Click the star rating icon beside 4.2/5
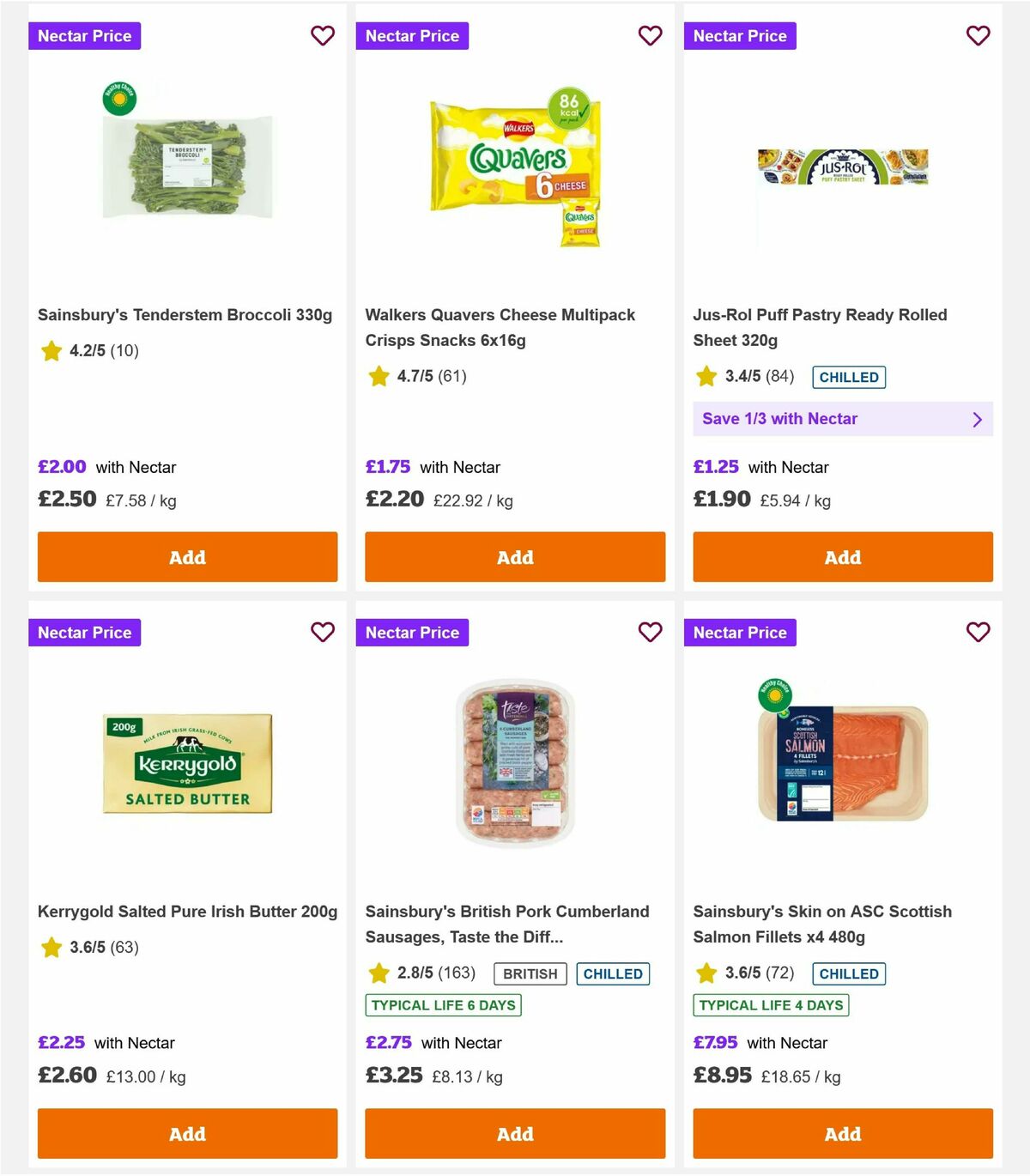This screenshot has height=1176, width=1030. pos(51,351)
